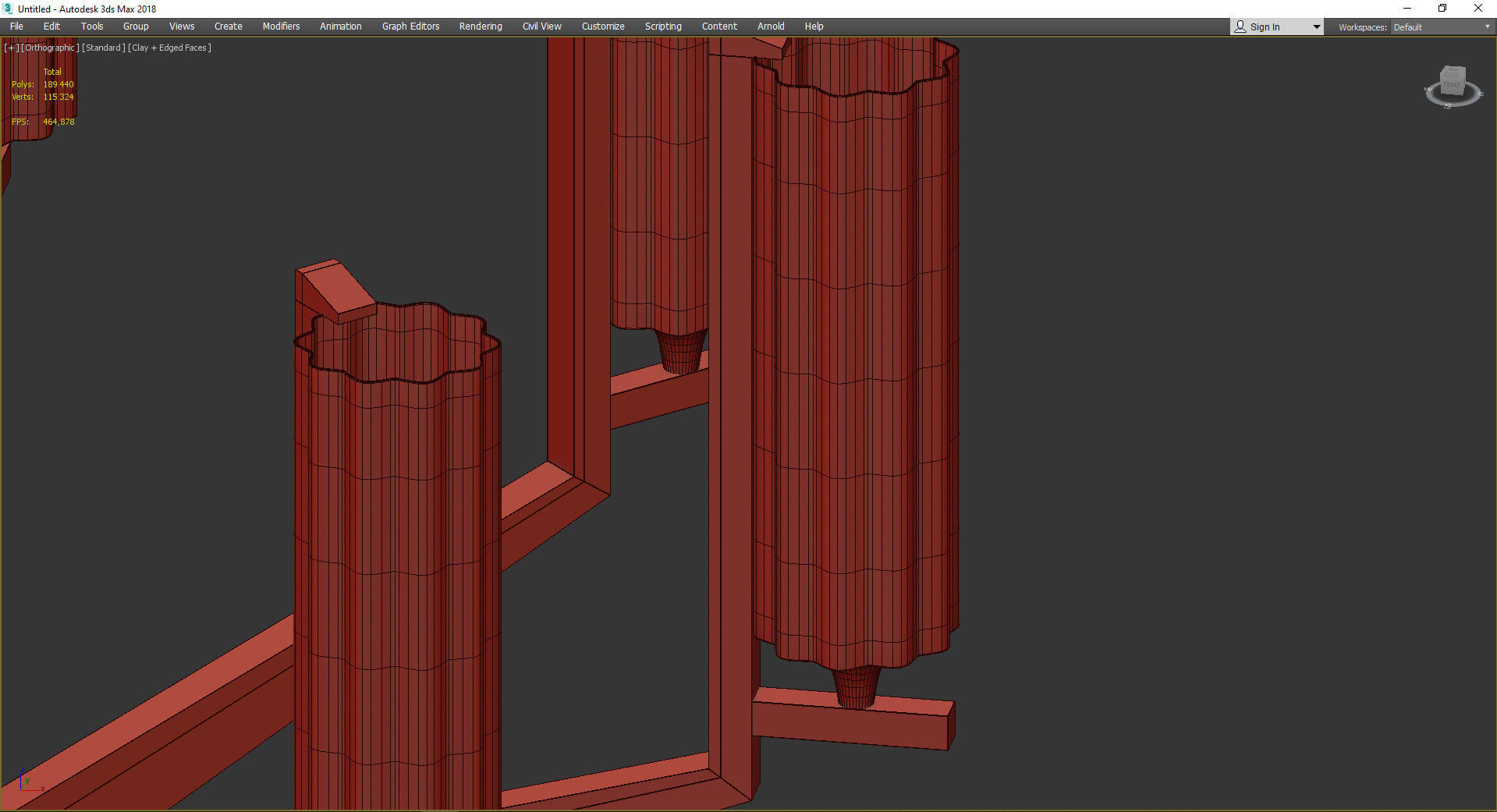Click the yellow Total statistics header

(x=52, y=72)
